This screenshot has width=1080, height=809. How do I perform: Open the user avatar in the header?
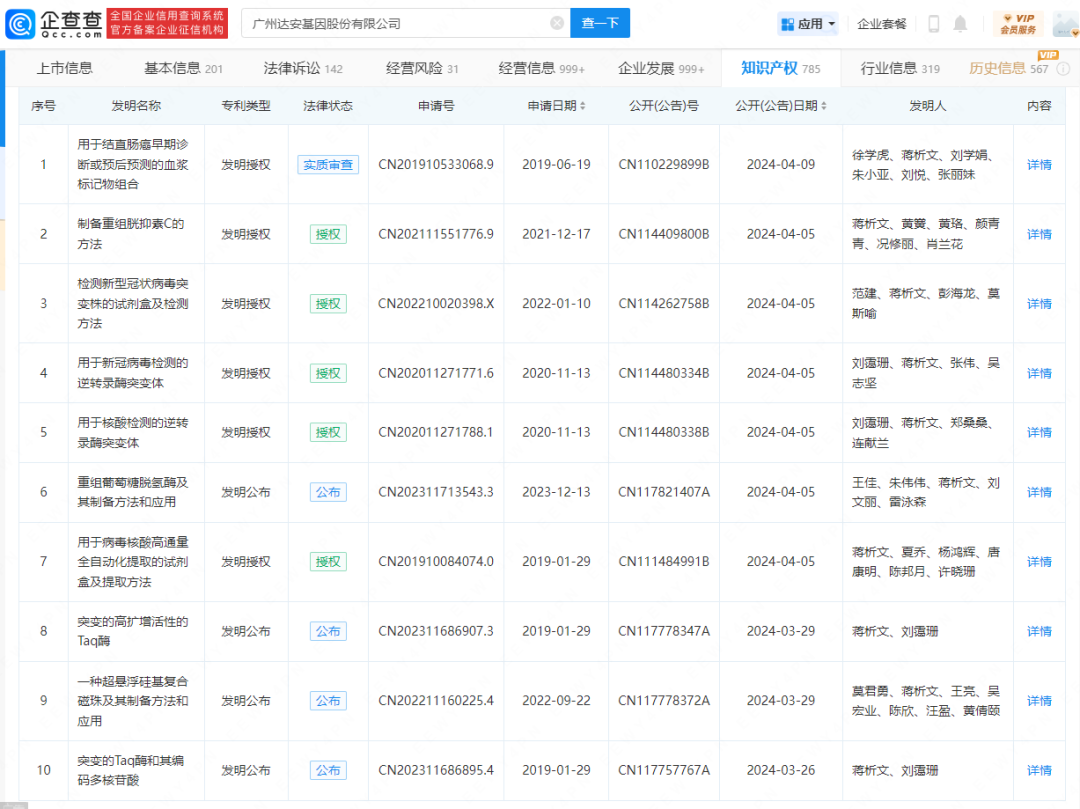pos(1062,24)
